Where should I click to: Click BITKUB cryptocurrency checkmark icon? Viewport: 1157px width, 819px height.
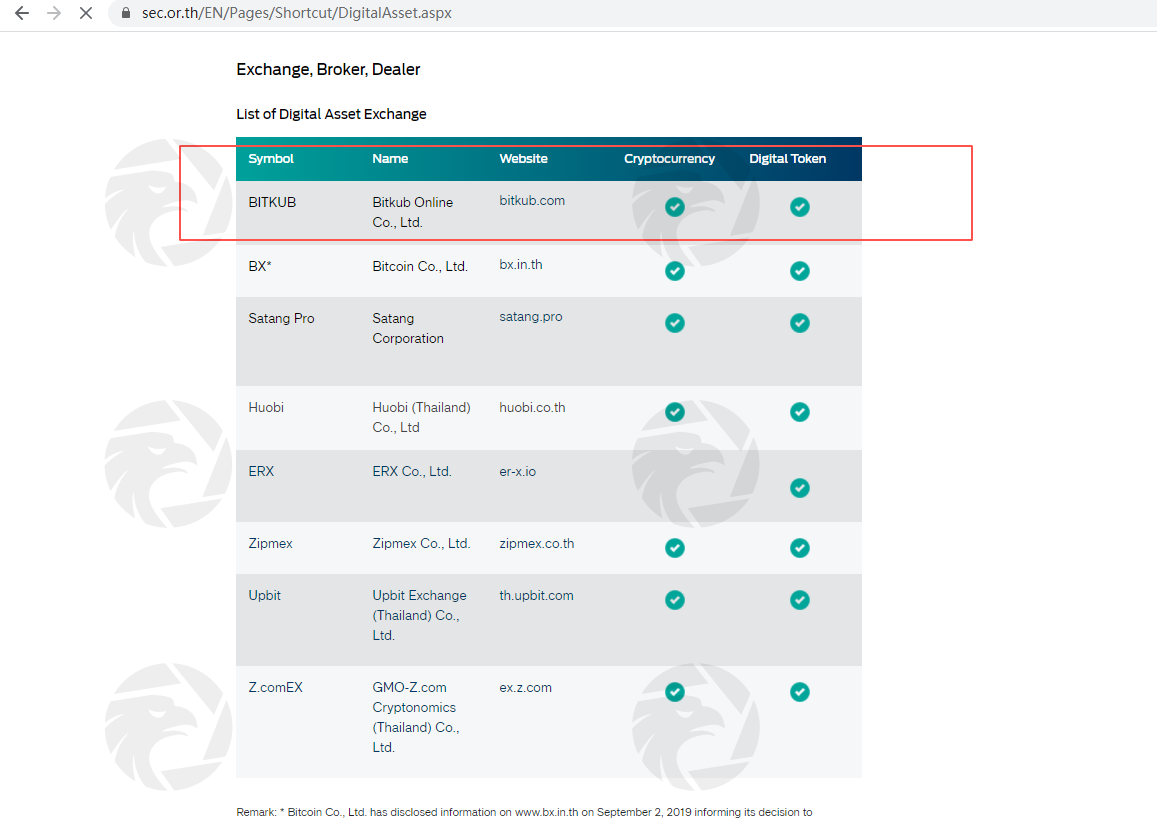674,207
